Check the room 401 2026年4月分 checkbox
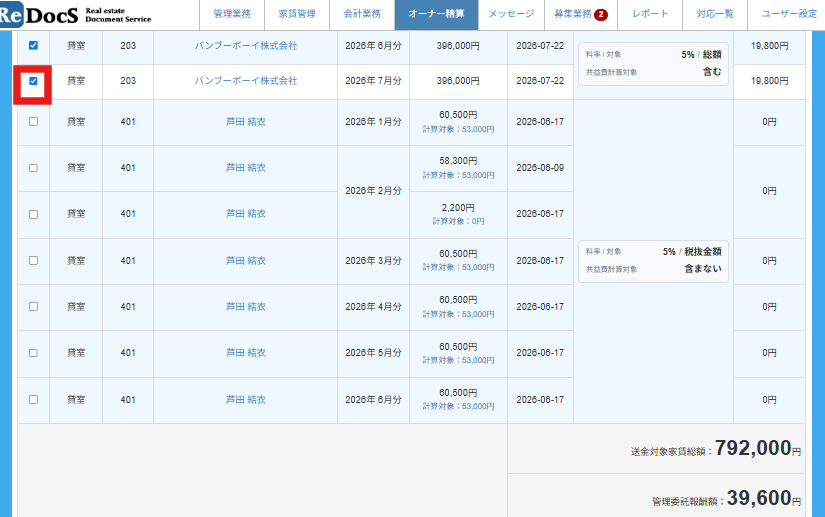Screen dimensions: 825x517 pyautogui.click(x=33, y=306)
